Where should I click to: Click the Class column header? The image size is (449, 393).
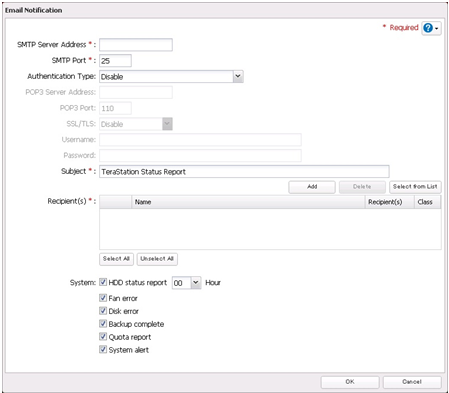coord(428,202)
